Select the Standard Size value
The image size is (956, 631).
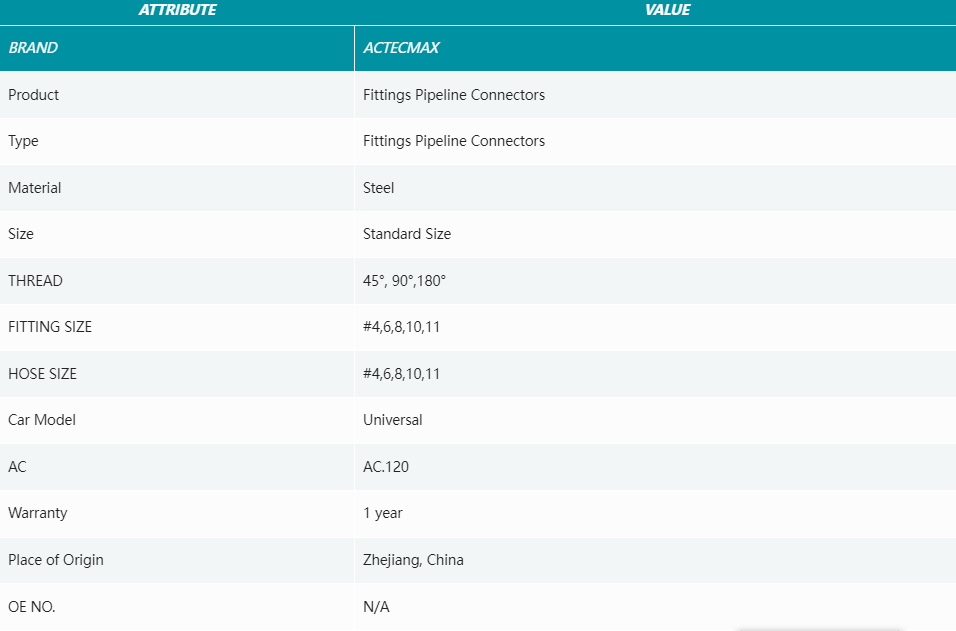[x=407, y=234]
